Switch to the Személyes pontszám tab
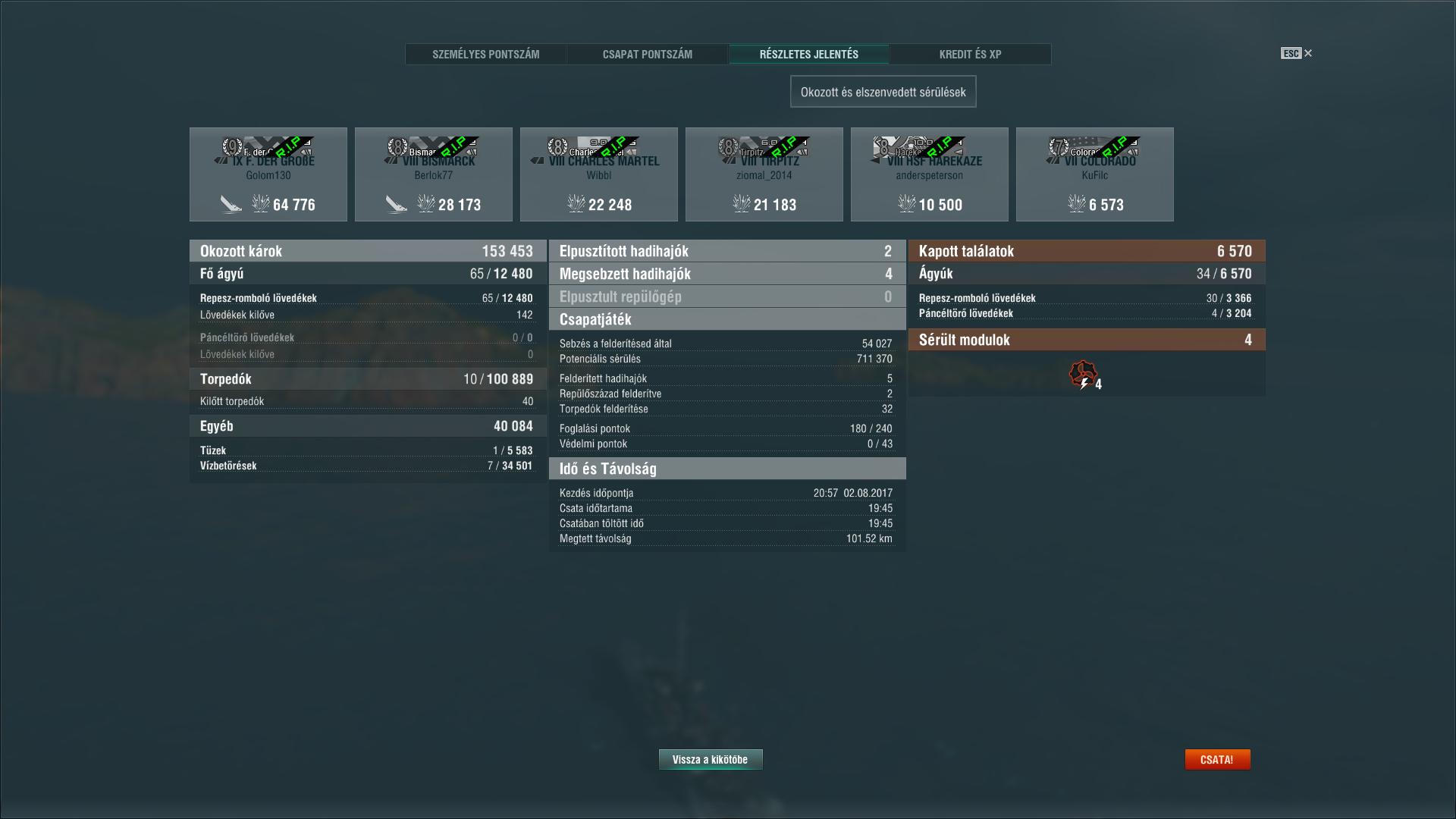This screenshot has width=1456, height=819. coord(486,55)
